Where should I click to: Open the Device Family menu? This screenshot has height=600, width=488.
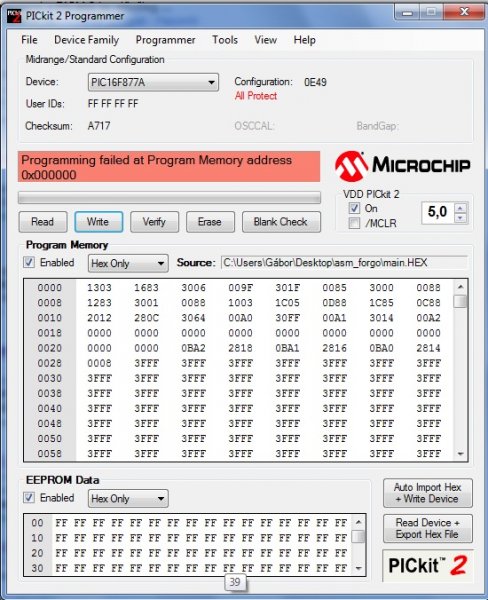pos(87,40)
